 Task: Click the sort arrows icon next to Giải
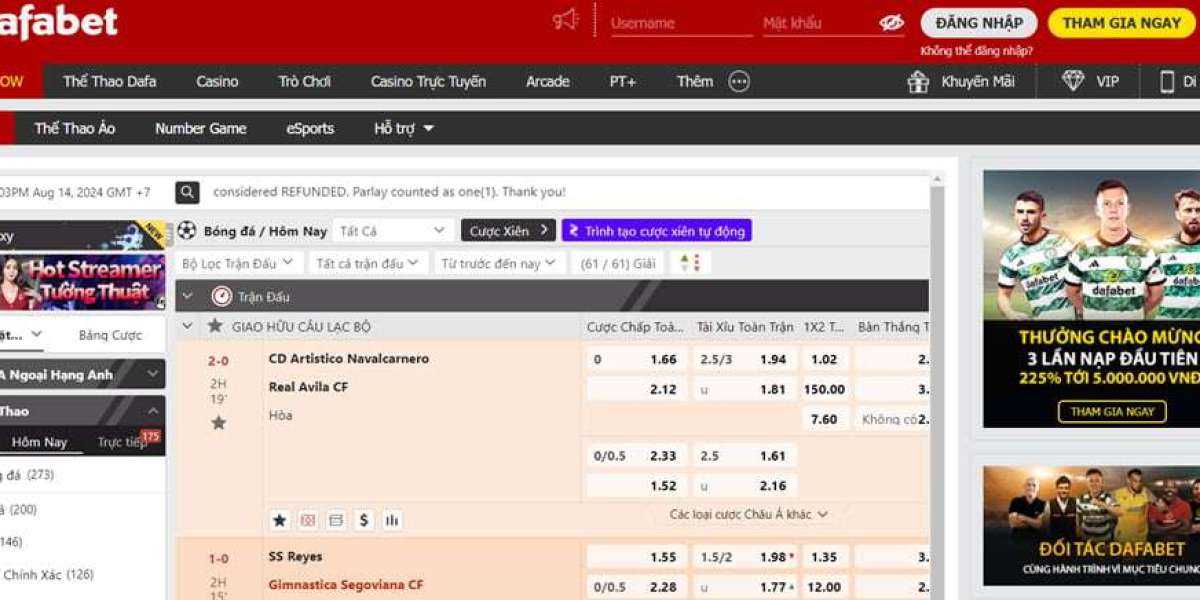tap(690, 263)
